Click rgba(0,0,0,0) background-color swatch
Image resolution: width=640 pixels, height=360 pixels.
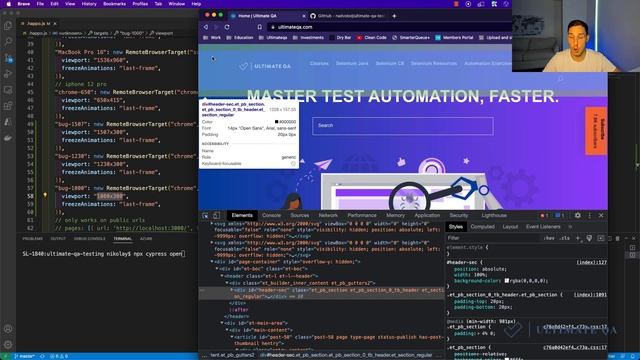pos(507,281)
